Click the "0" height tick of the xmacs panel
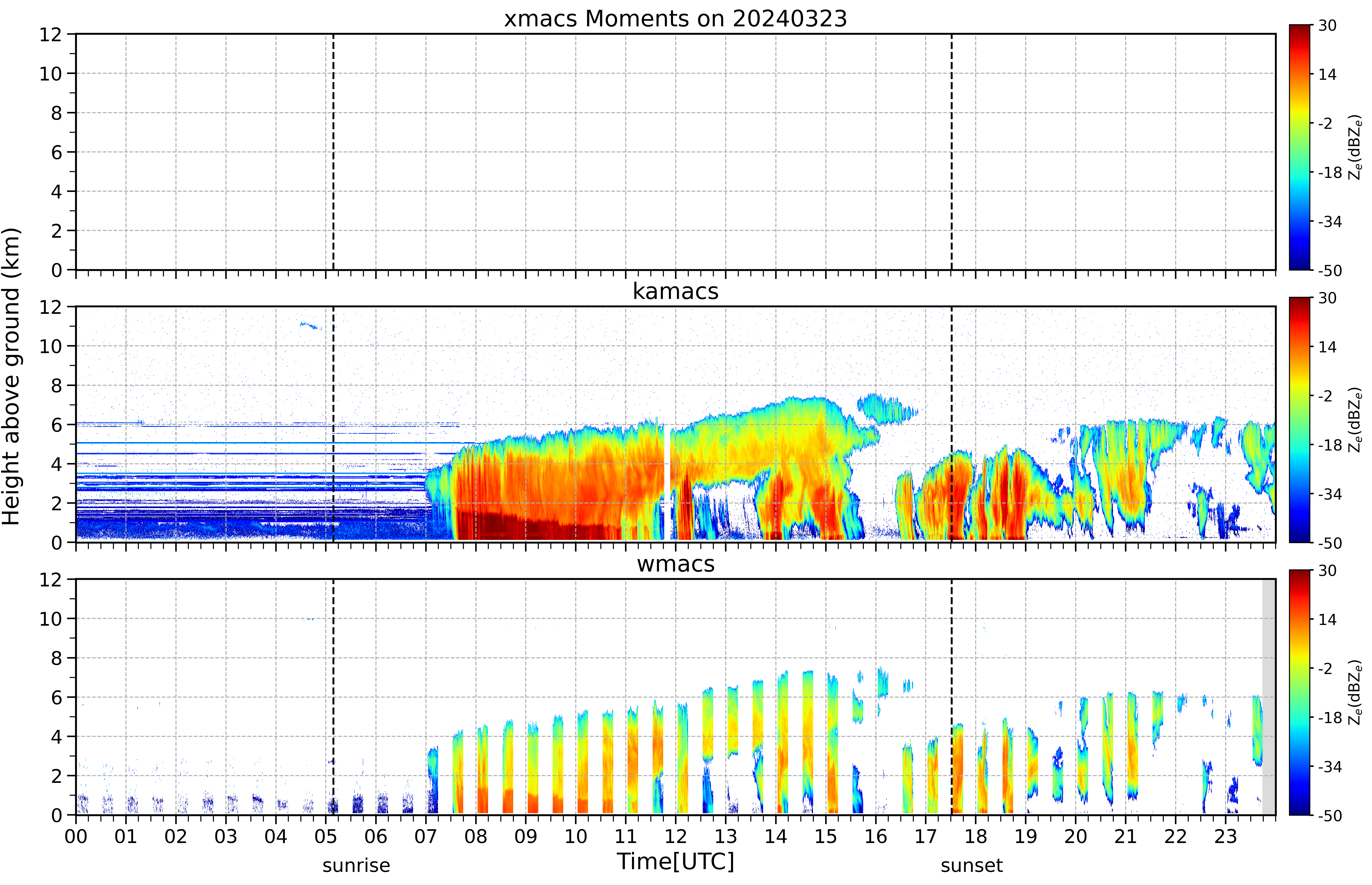This screenshot has width=1372, height=885. 56,270
